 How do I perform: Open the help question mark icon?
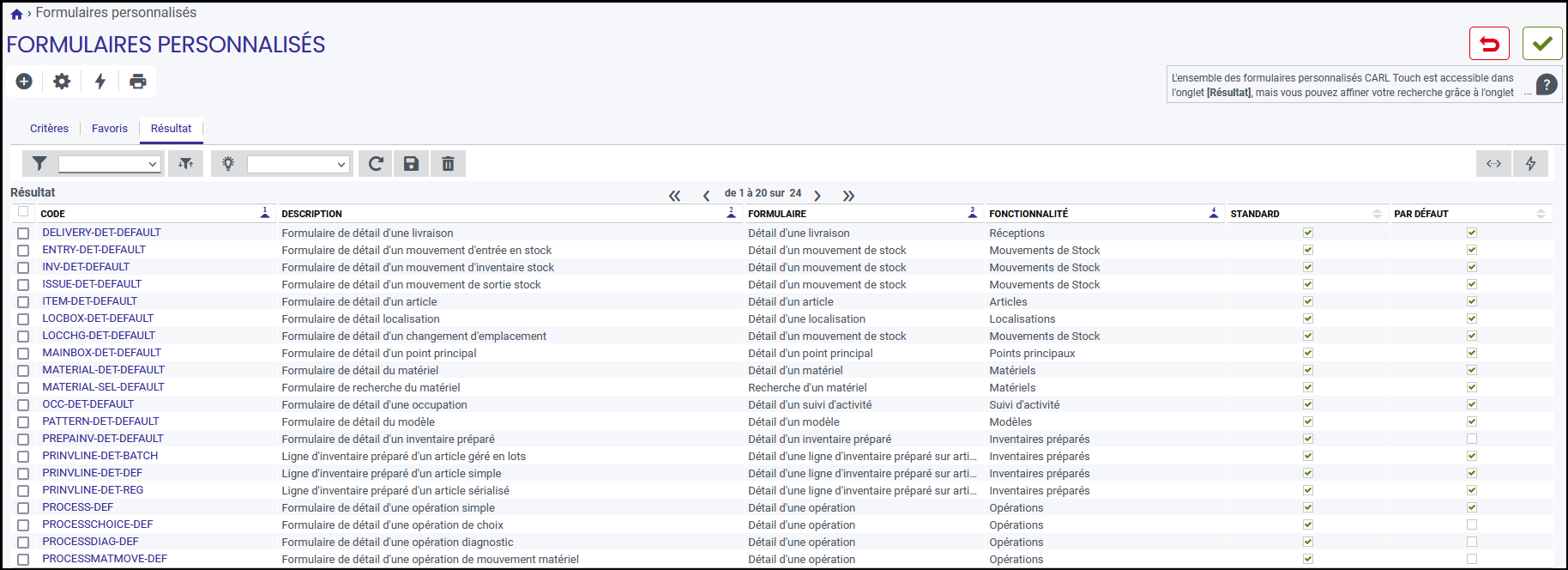pos(1547,84)
